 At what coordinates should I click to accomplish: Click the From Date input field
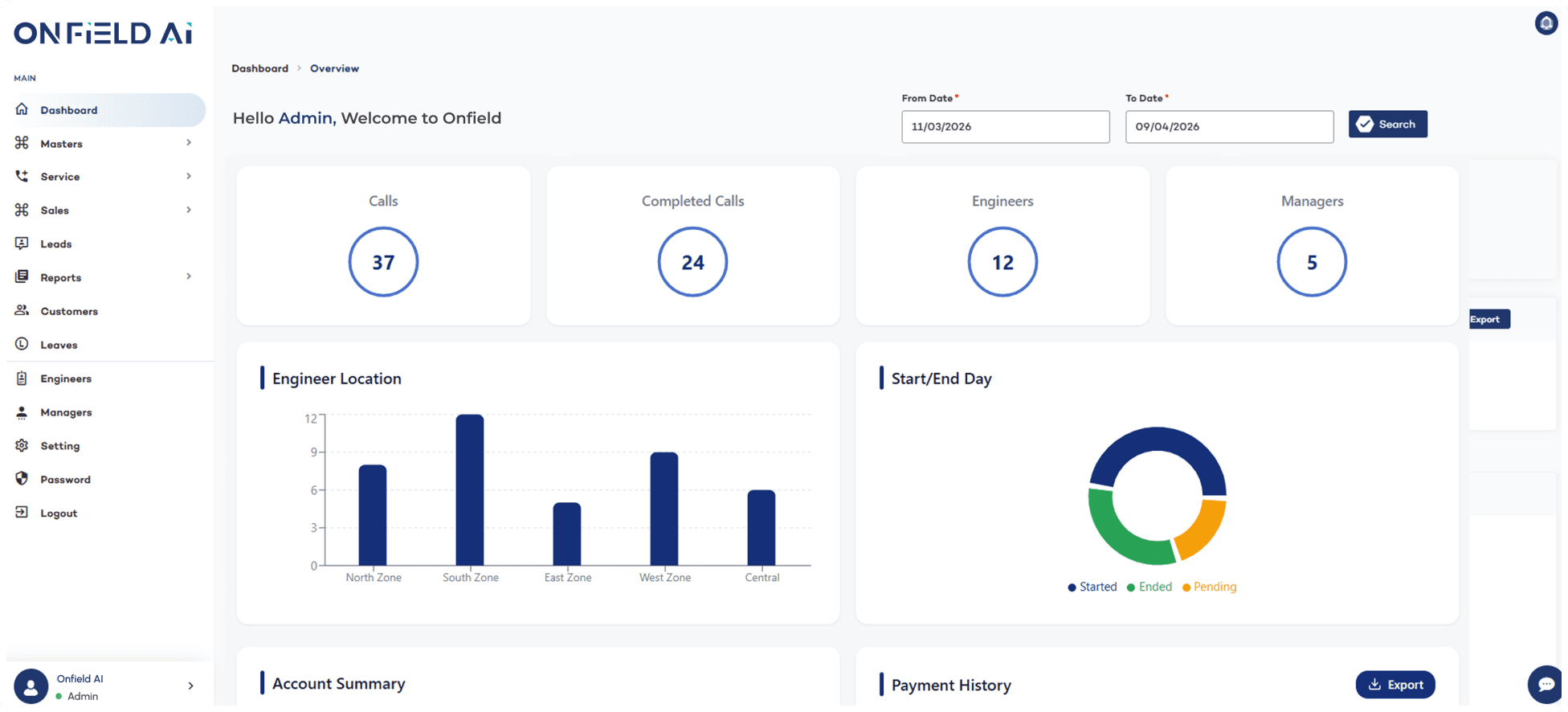(x=1005, y=127)
